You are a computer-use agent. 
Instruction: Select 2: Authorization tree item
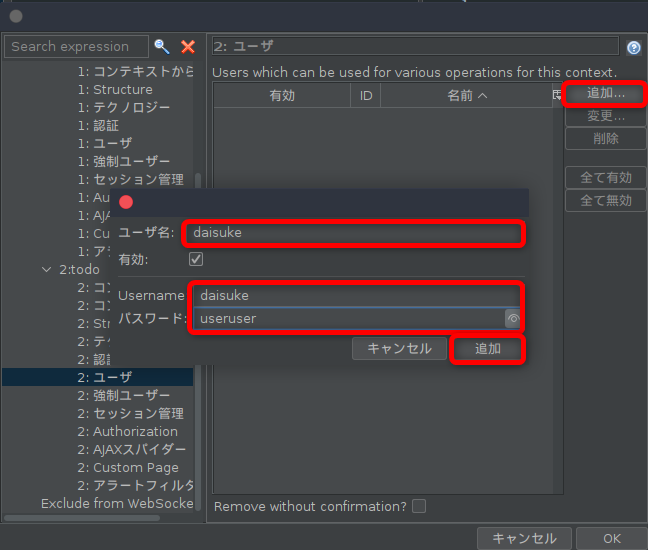coord(127,432)
